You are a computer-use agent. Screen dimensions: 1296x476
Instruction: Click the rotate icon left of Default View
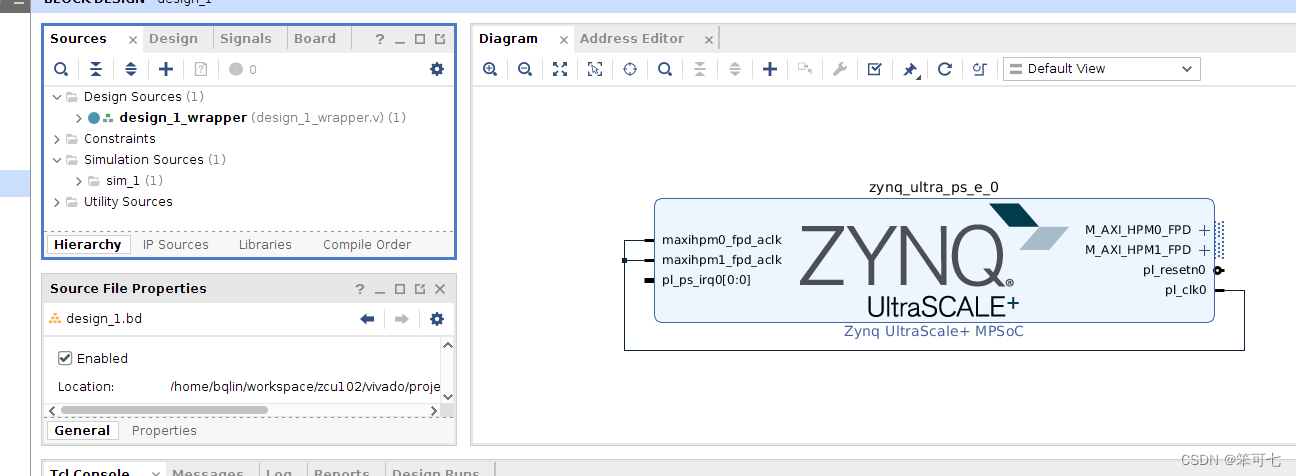coord(980,69)
